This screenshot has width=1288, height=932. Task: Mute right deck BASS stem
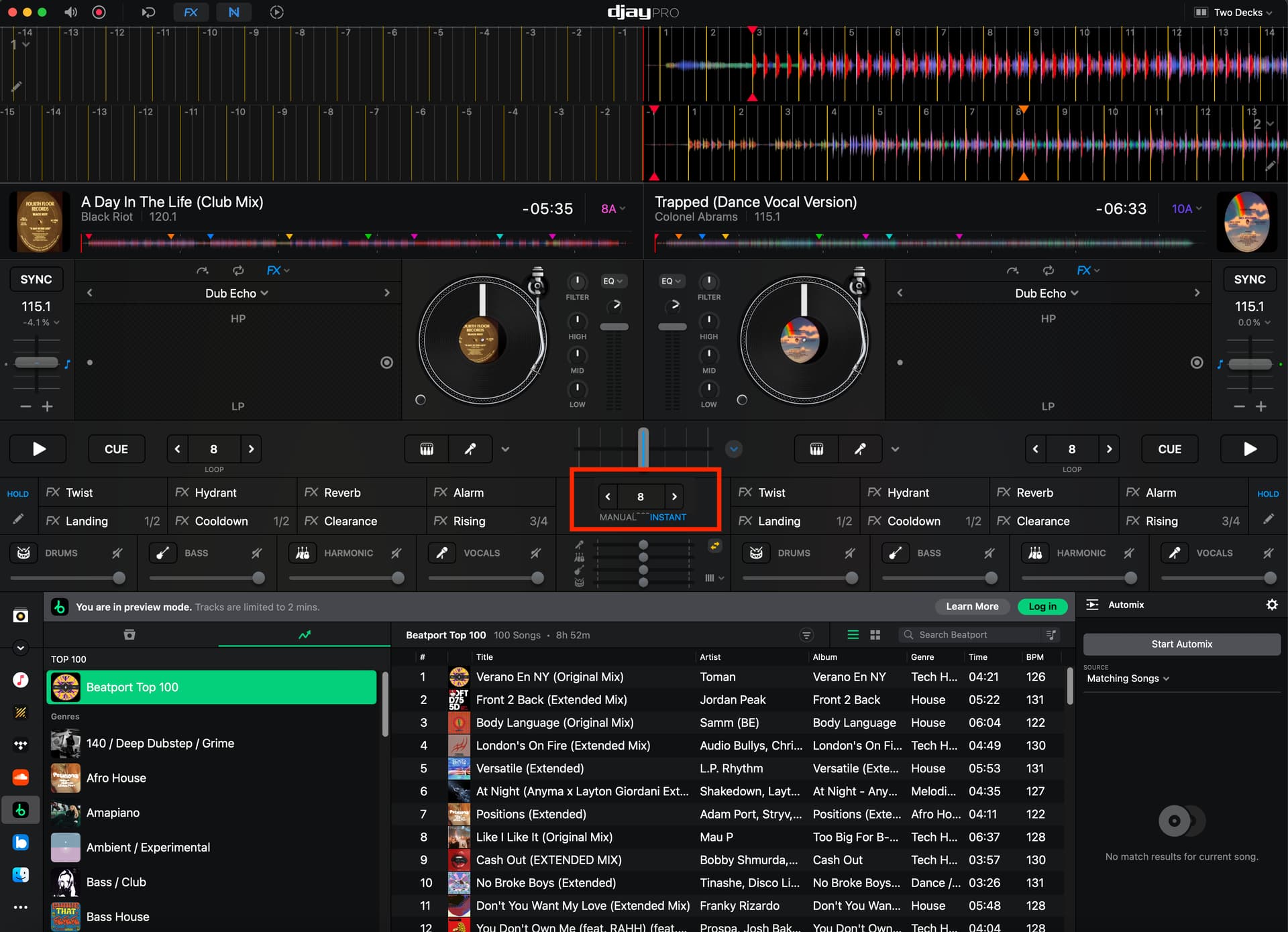pos(989,553)
